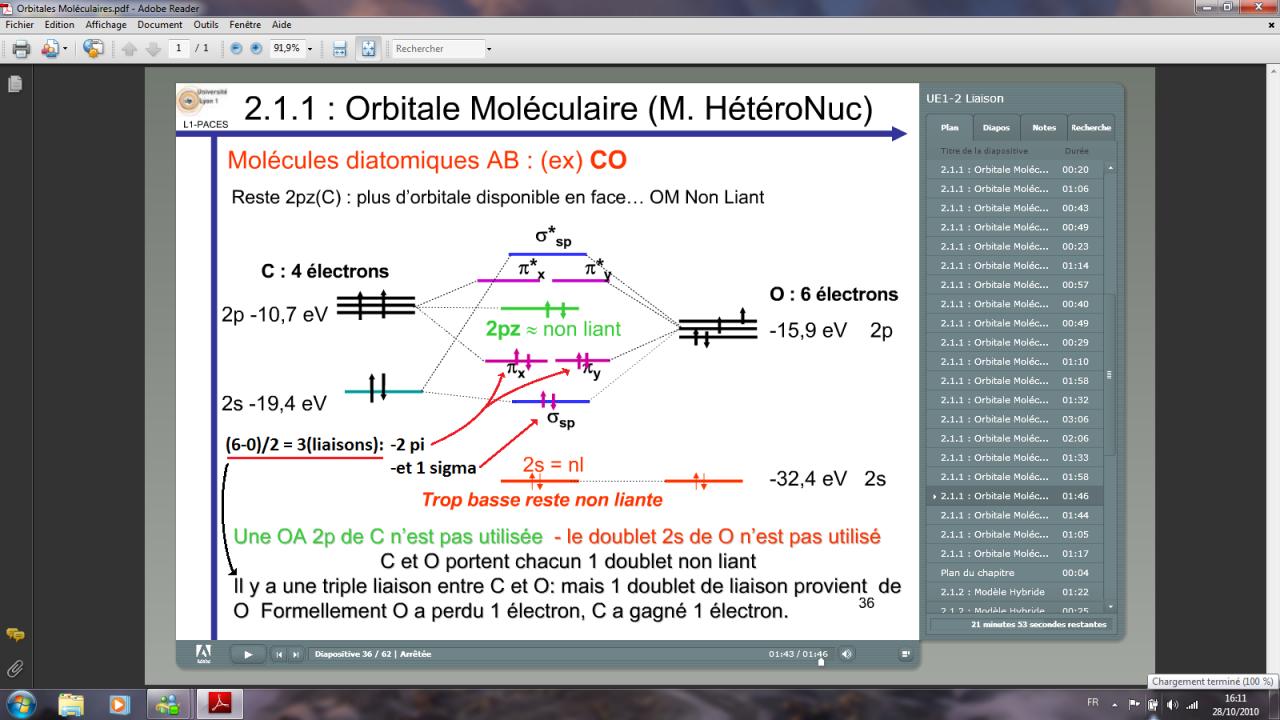Print the document with the printer icon
This screenshot has height=720, width=1280.
21,48
